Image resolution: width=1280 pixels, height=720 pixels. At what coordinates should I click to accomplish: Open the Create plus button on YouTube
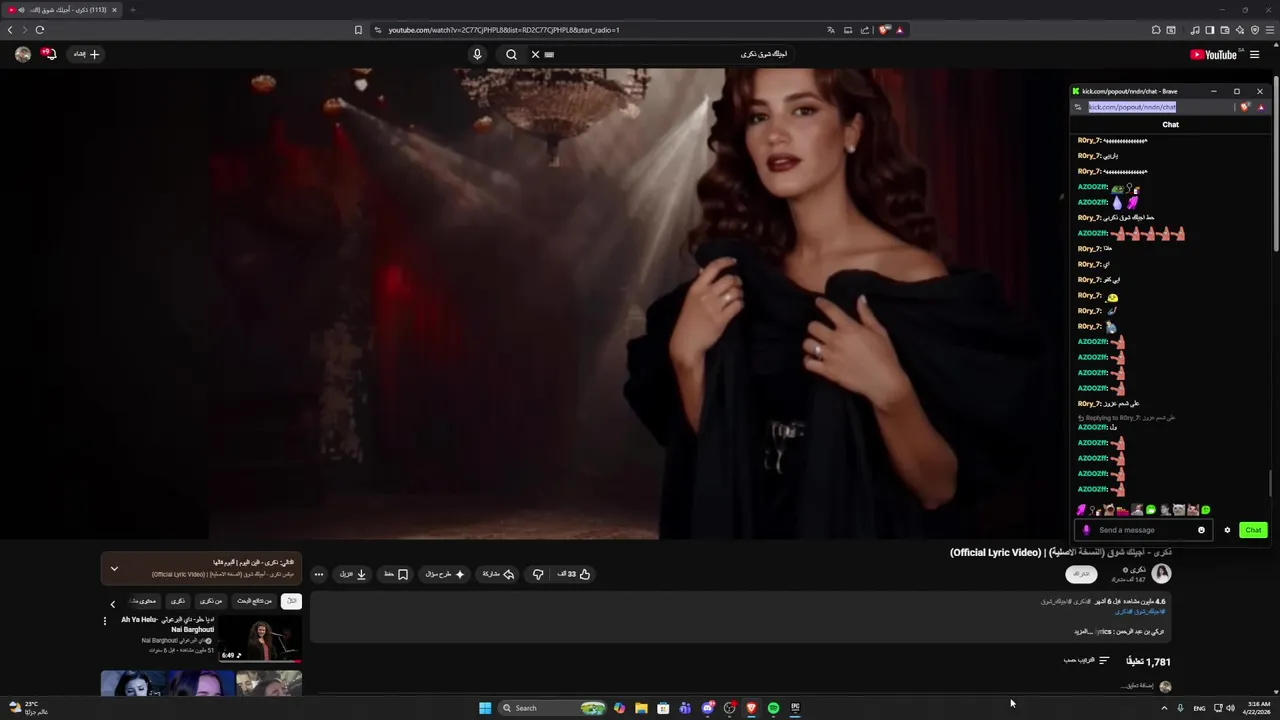pyautogui.click(x=87, y=54)
